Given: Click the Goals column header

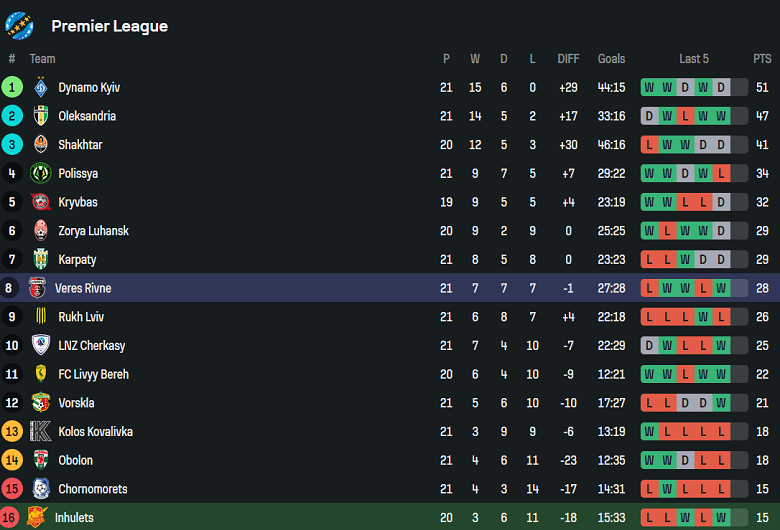Looking at the screenshot, I should 611,59.
